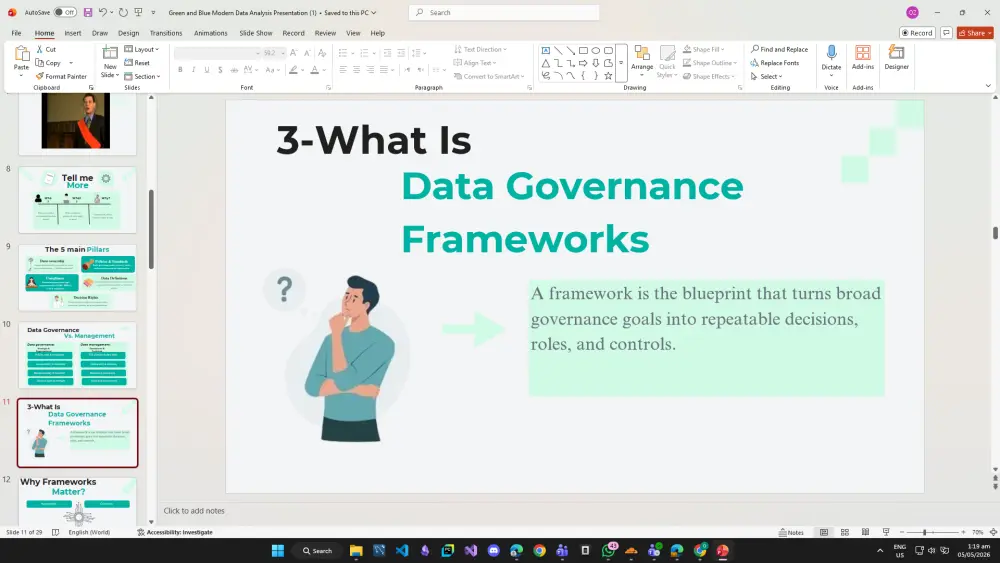This screenshot has height=563, width=1000.
Task: Click Accessibility: Investigate in status bar
Action: (175, 532)
